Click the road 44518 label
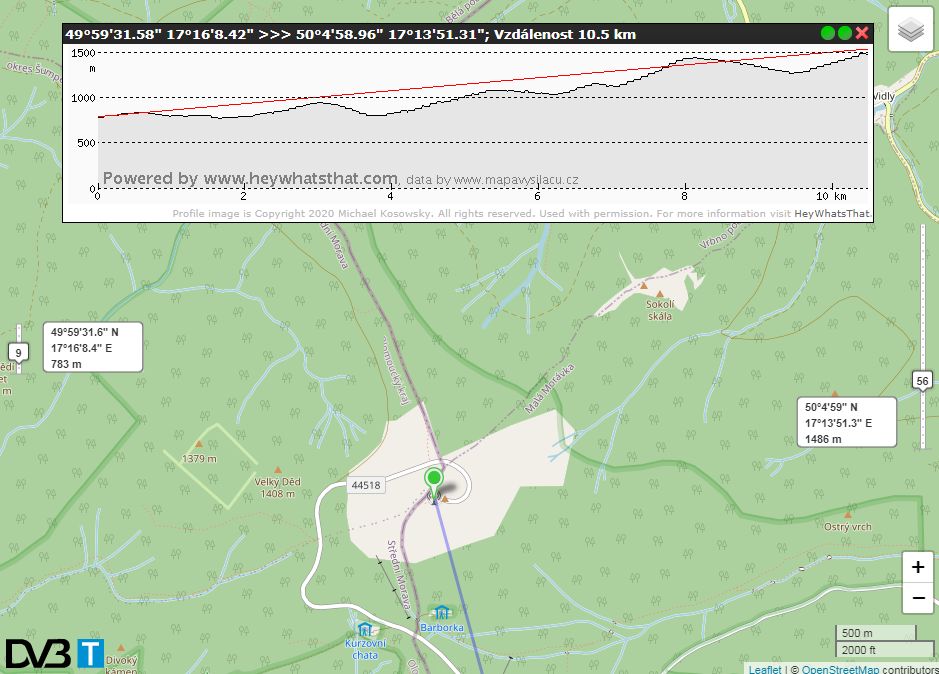The height and width of the screenshot is (674, 939). (x=366, y=485)
